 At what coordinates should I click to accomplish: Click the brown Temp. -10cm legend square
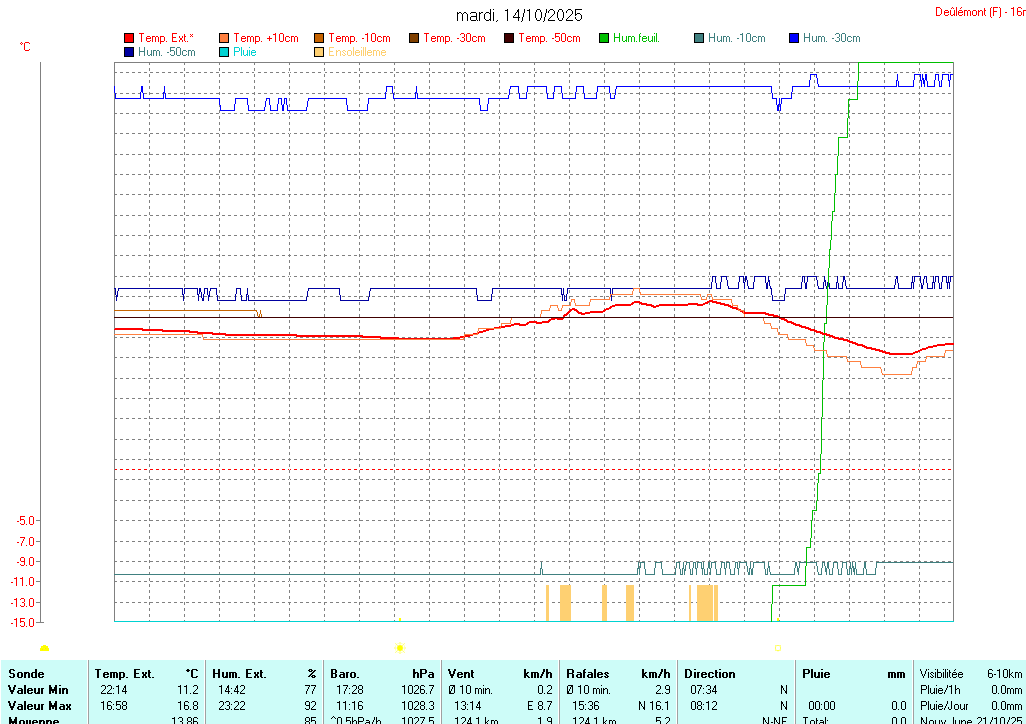(319, 38)
